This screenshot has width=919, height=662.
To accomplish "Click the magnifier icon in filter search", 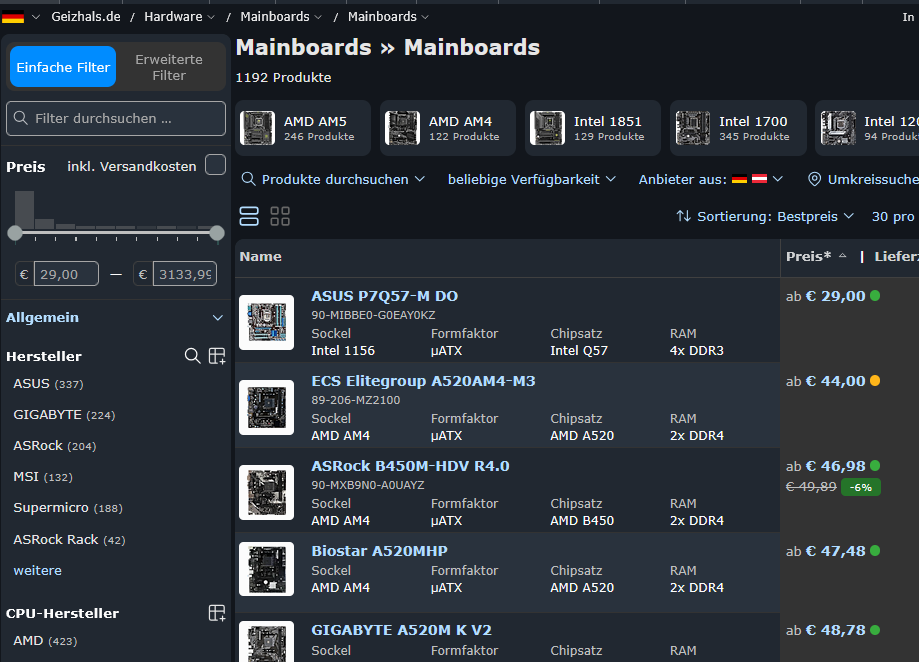I will tap(21, 118).
